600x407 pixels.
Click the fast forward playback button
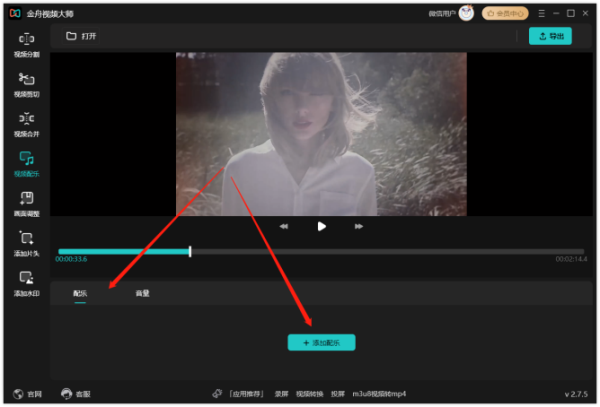(x=359, y=226)
